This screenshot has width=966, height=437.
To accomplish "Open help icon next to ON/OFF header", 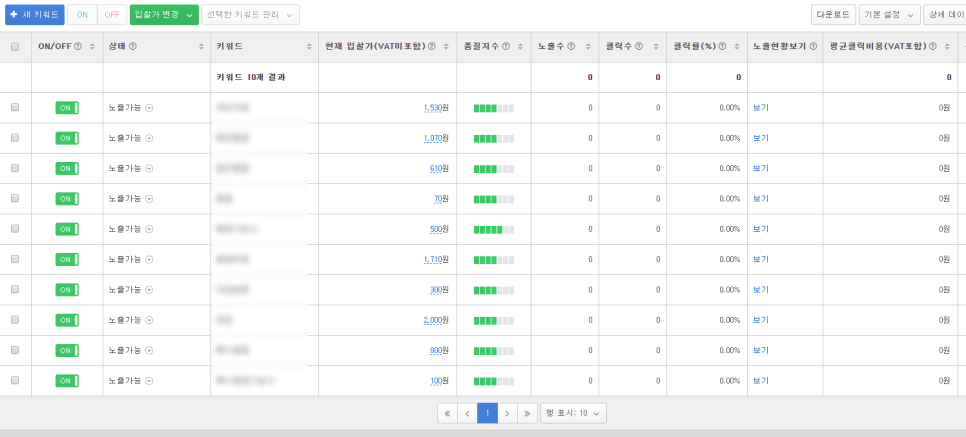I will (78, 47).
